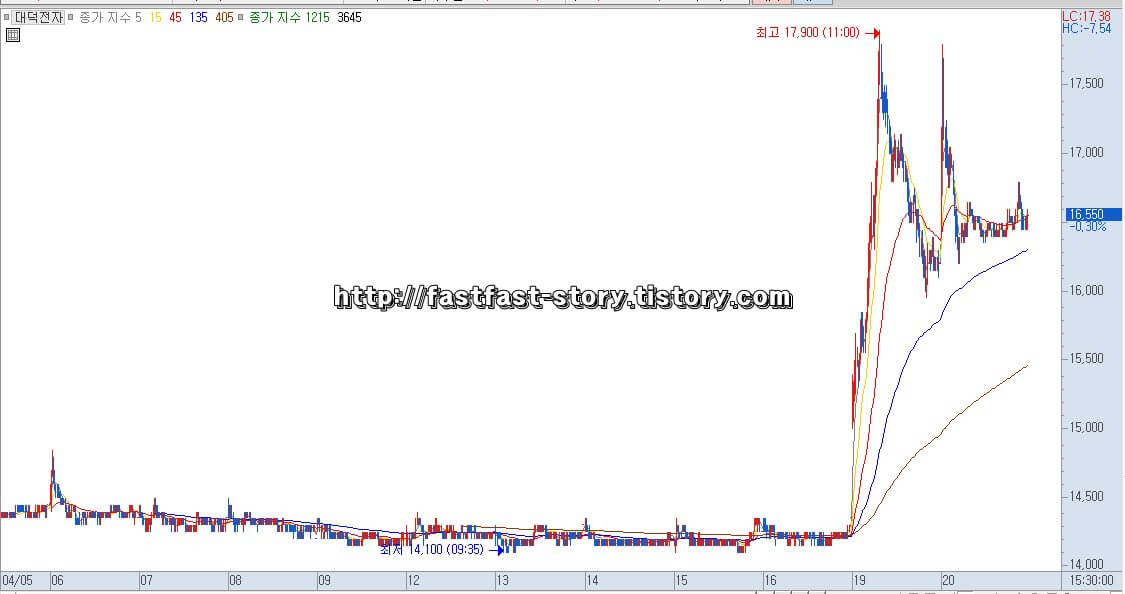Screen dimensions: 1125x594
Task: Click the -0.30% change value
Action: pos(1087,226)
